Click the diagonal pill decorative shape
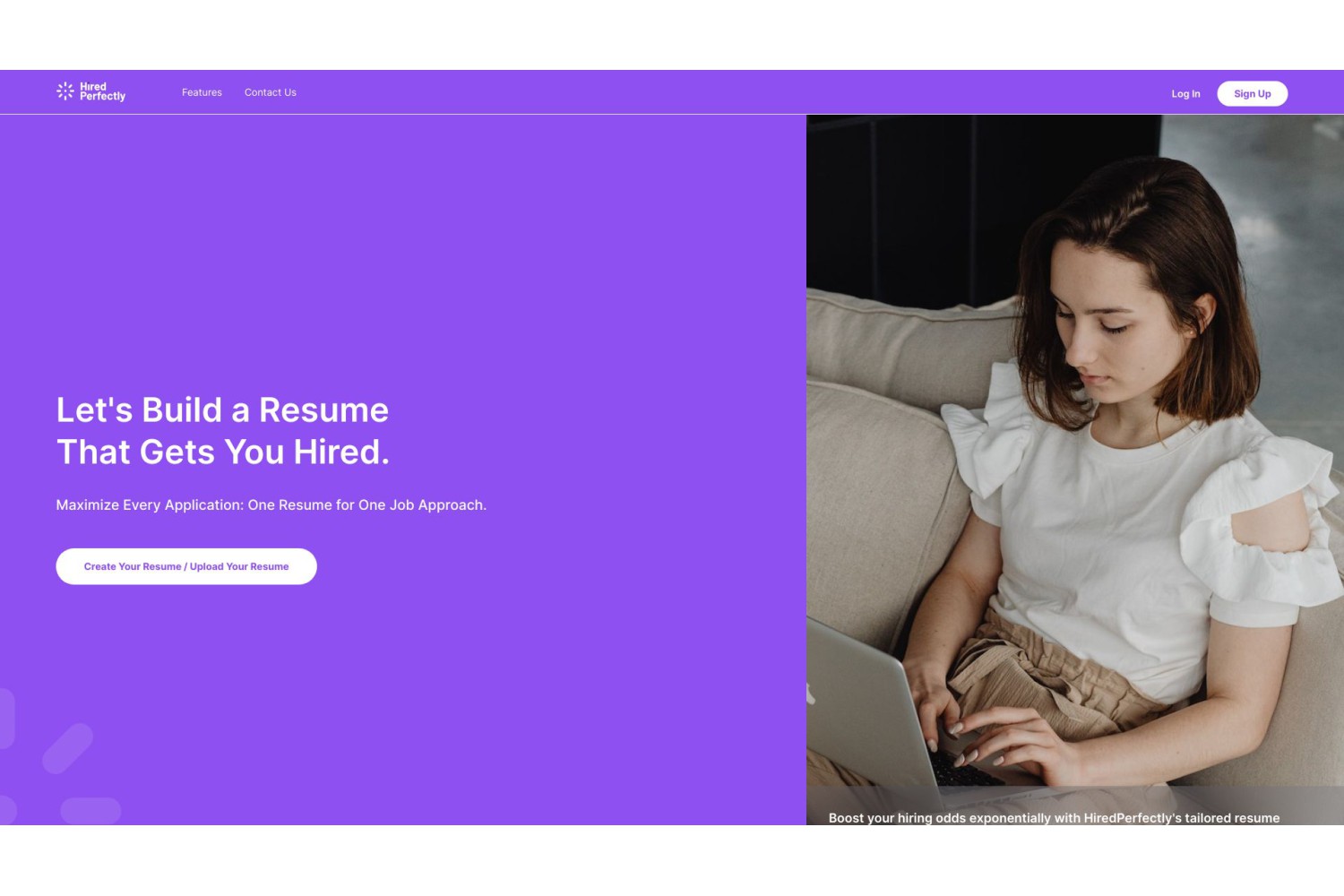Screen dimensions: 1344x896 [68, 748]
